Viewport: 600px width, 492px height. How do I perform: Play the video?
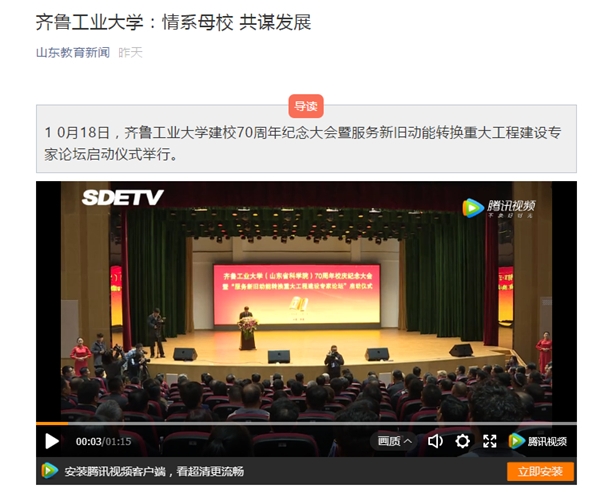[x=52, y=441]
